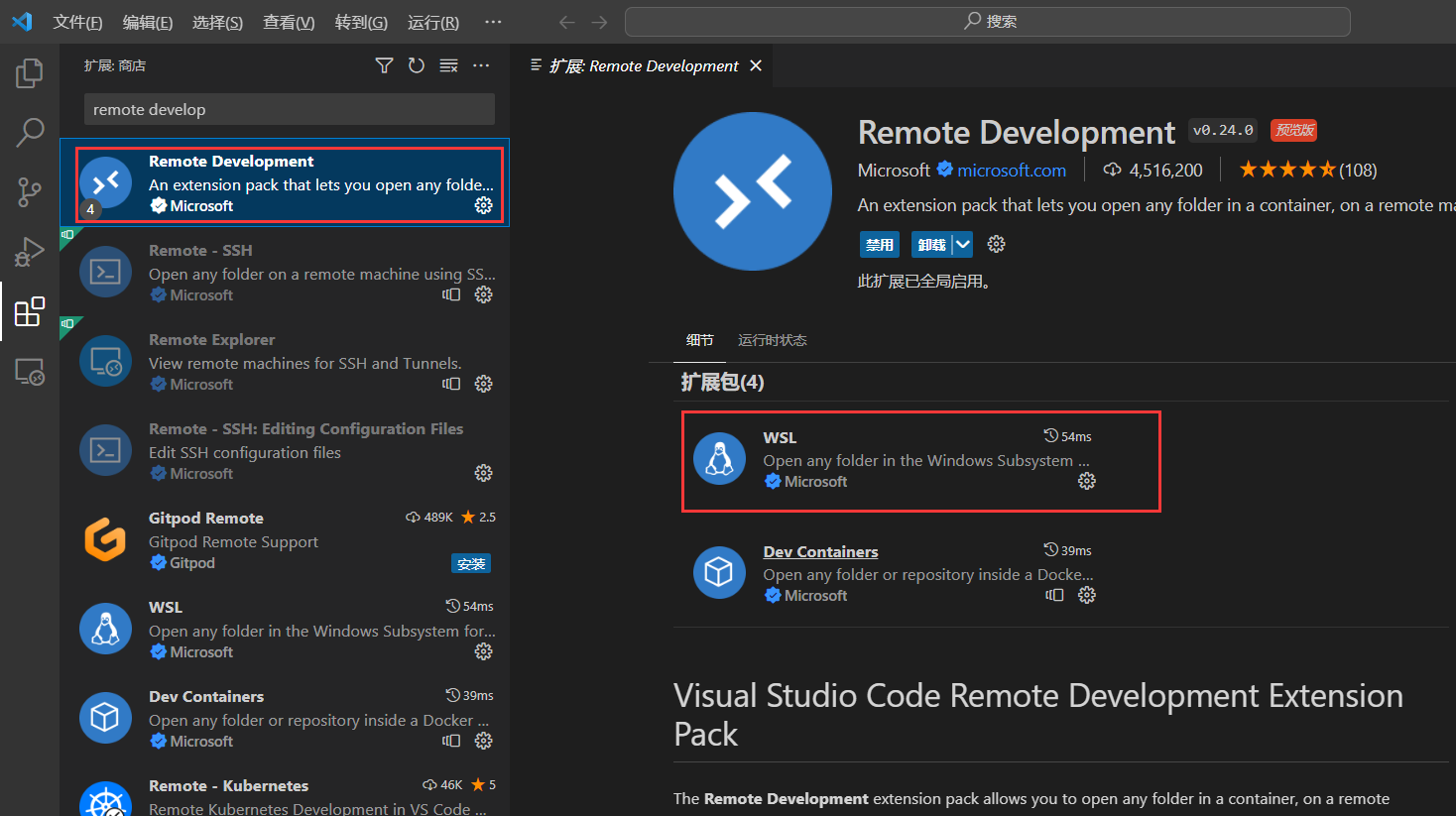Open manage gear for WSL in sidebar list
1456x816 pixels.
click(x=483, y=651)
